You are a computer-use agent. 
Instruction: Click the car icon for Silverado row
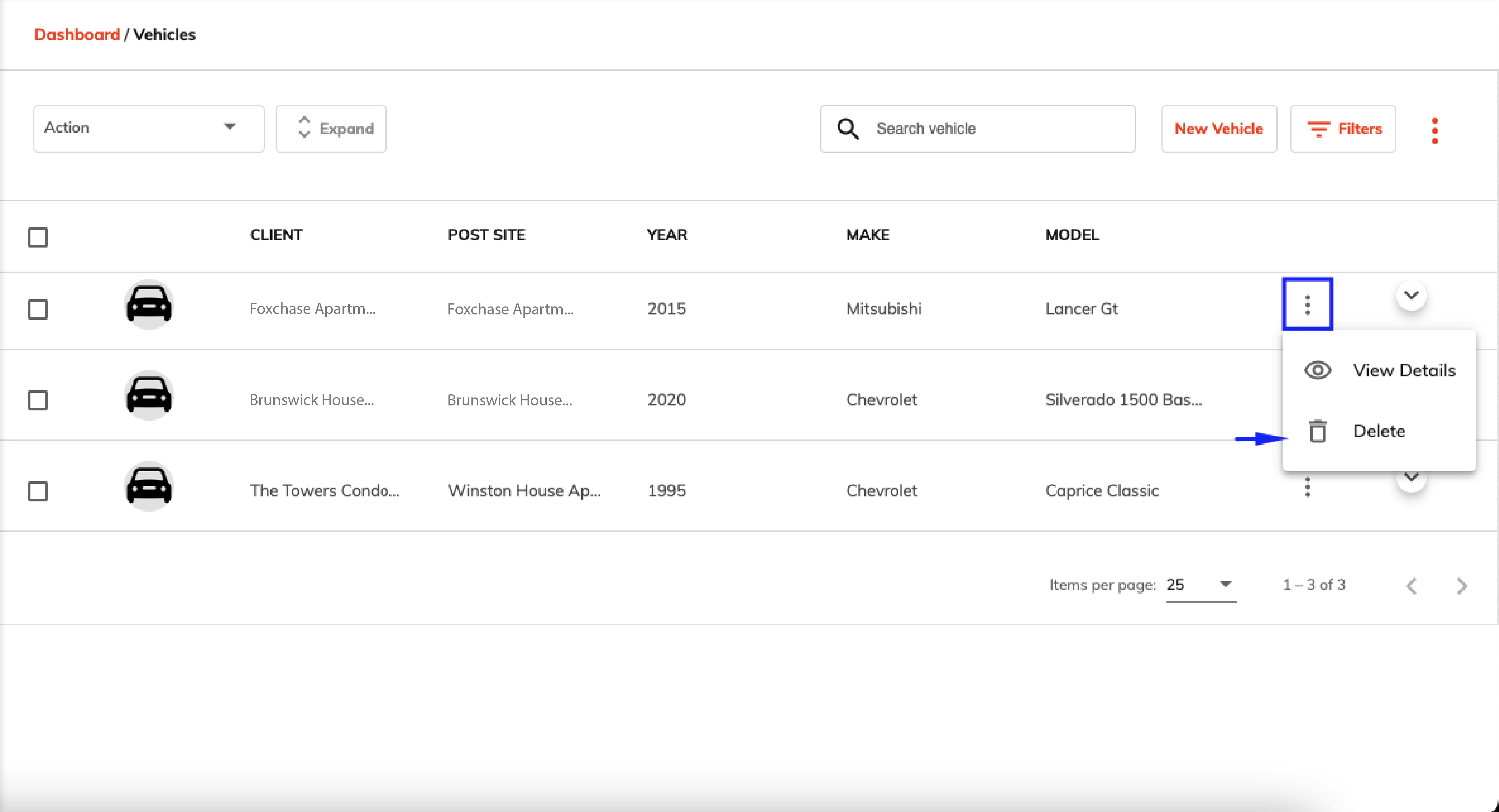[x=149, y=395]
